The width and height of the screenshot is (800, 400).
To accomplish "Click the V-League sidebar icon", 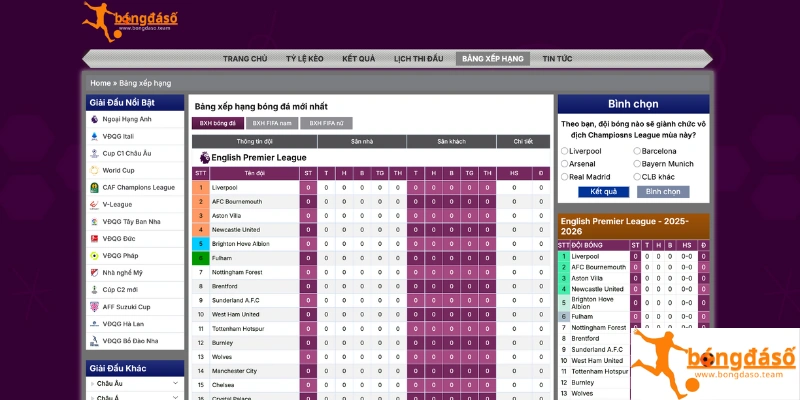I will pos(94,204).
